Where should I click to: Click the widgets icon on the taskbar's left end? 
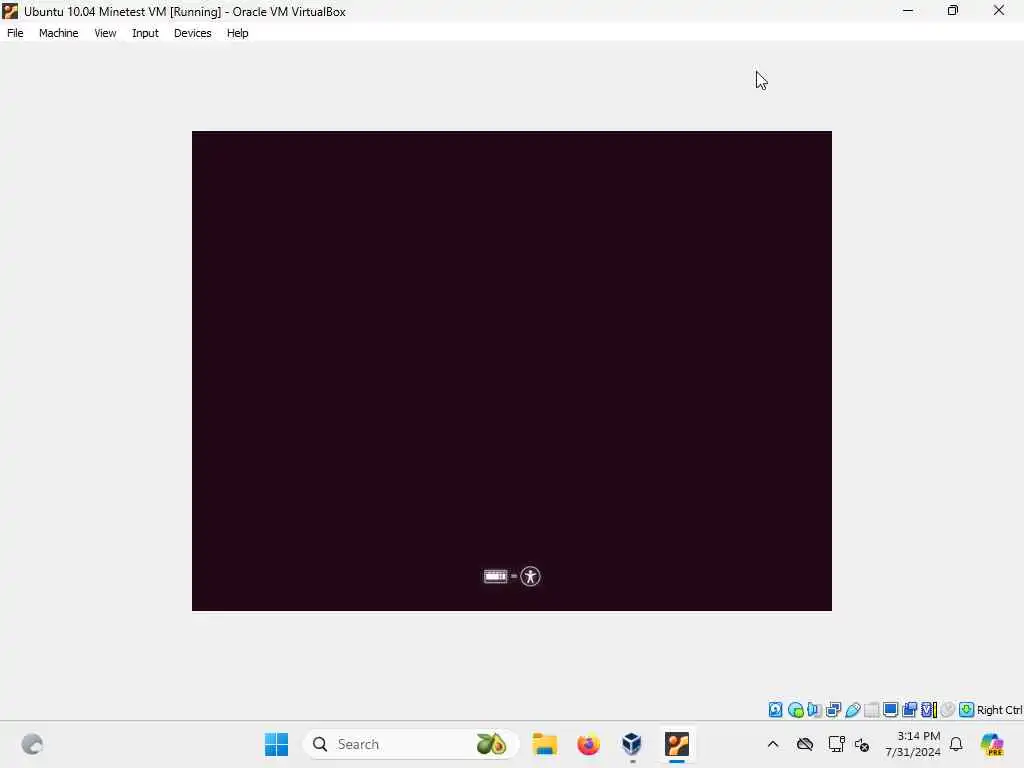click(x=32, y=744)
